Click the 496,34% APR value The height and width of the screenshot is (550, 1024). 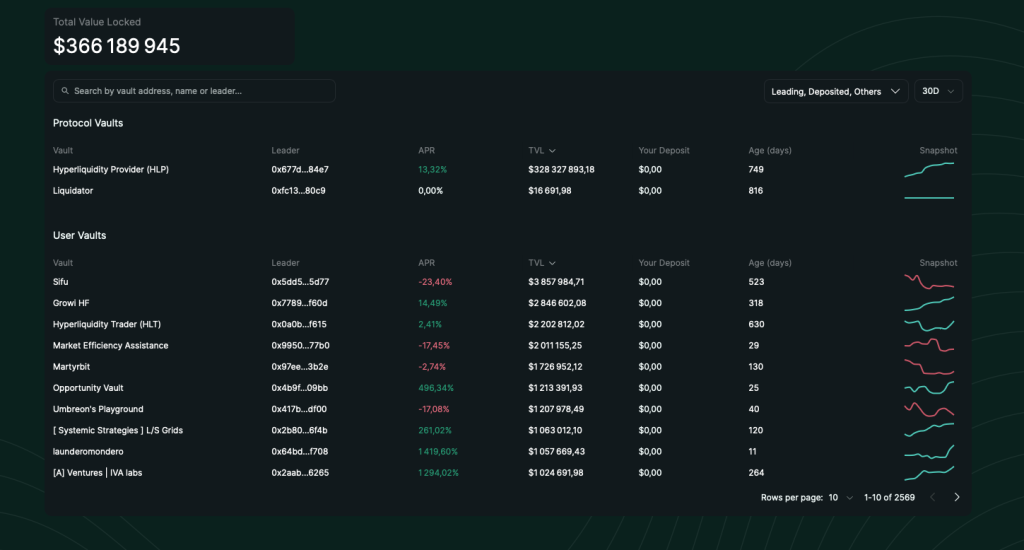pos(436,388)
